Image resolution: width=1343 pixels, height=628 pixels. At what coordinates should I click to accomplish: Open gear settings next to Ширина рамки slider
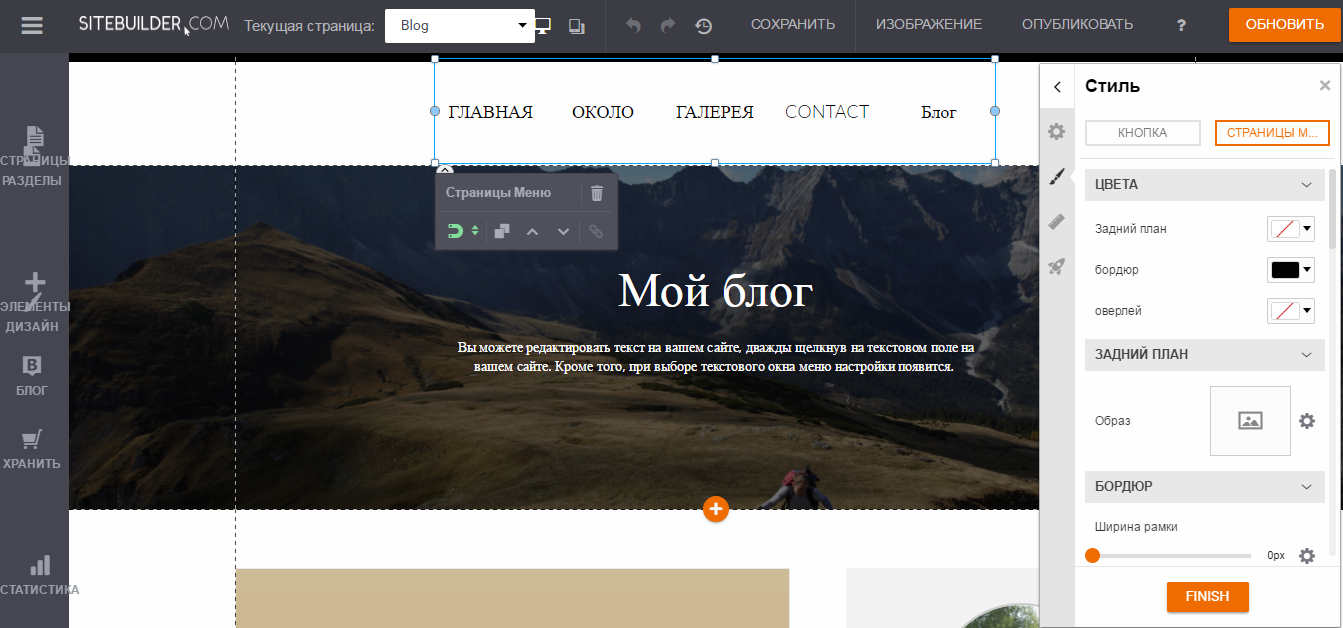1306,556
